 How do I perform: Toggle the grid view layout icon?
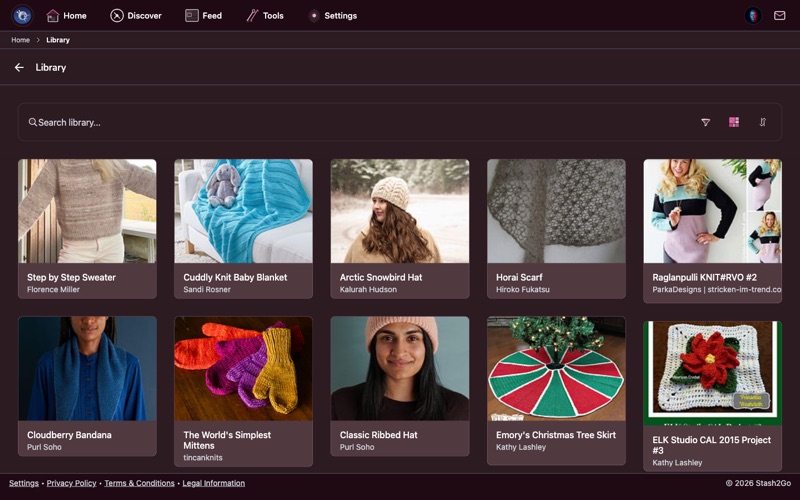[x=734, y=122]
